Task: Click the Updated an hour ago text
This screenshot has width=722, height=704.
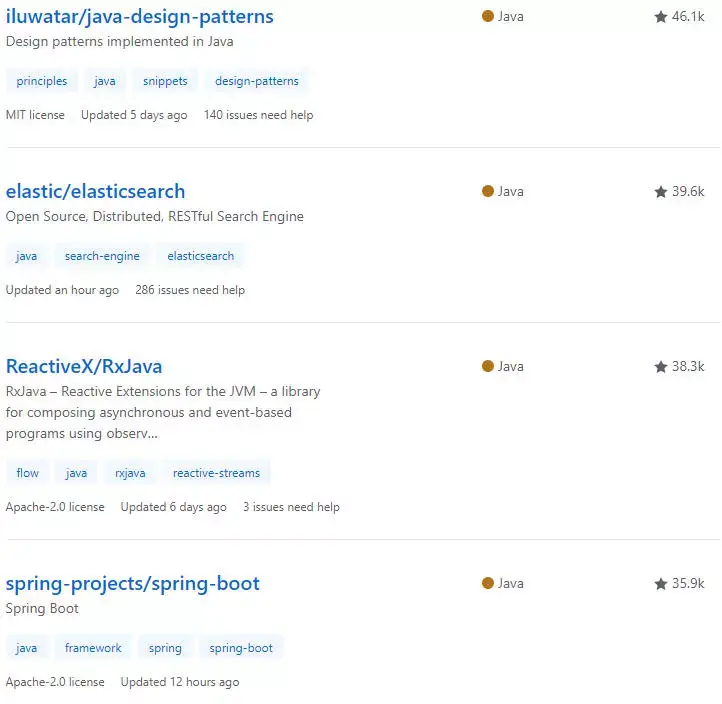Action: (x=62, y=290)
